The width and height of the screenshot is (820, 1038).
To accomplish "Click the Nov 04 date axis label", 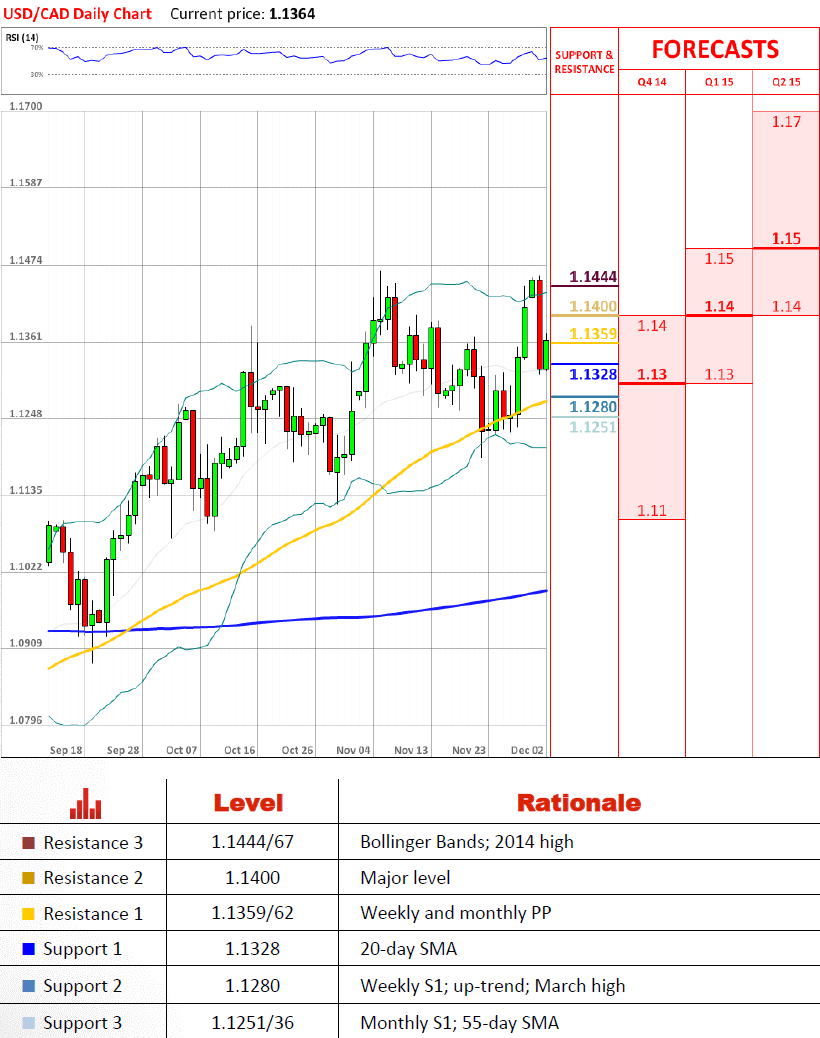I will click(353, 750).
